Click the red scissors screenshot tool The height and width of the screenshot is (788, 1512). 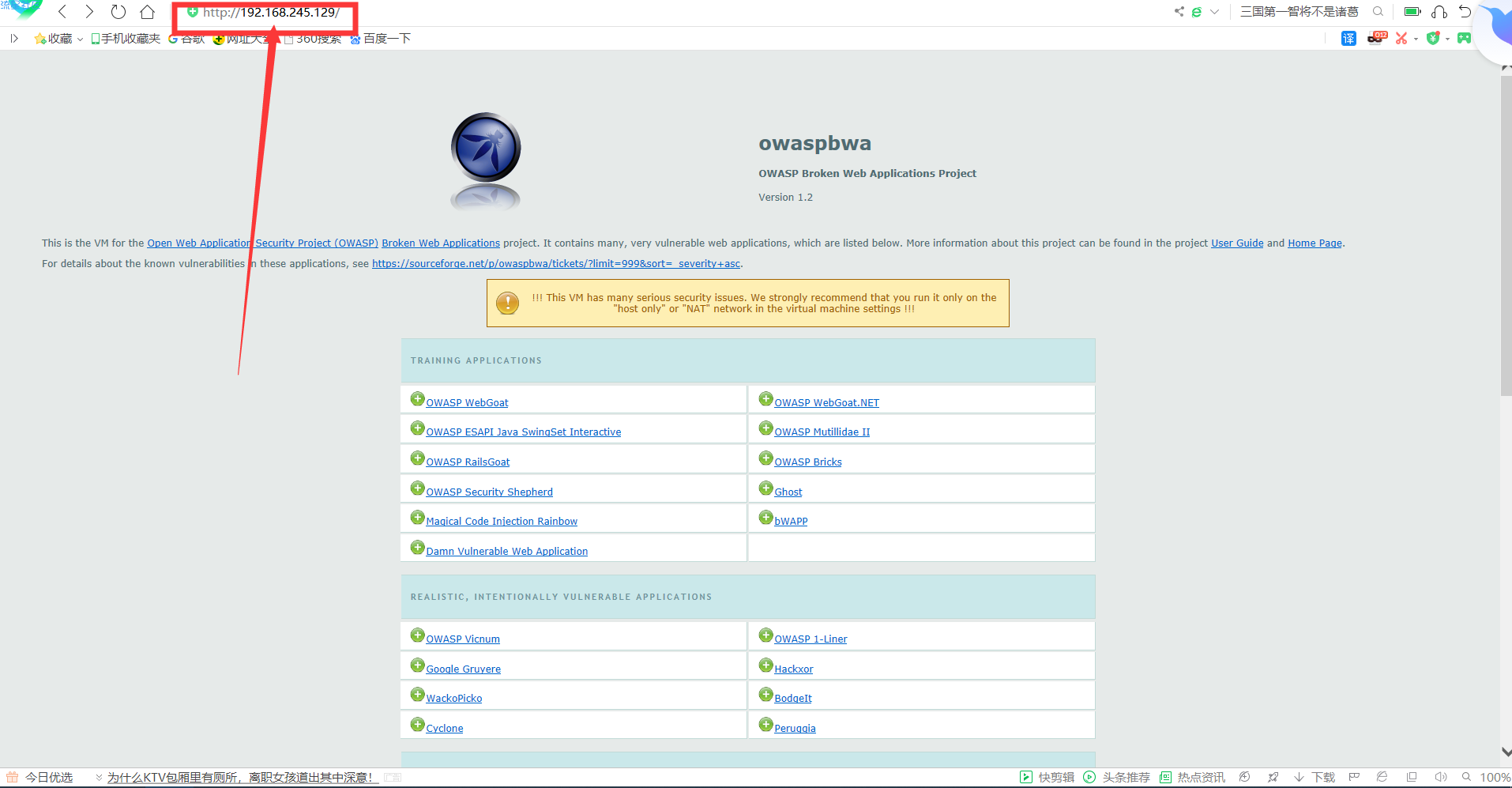(1401, 38)
